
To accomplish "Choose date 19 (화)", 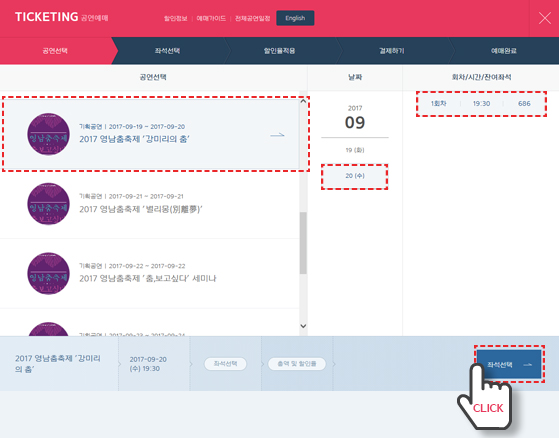I will pyautogui.click(x=355, y=150).
